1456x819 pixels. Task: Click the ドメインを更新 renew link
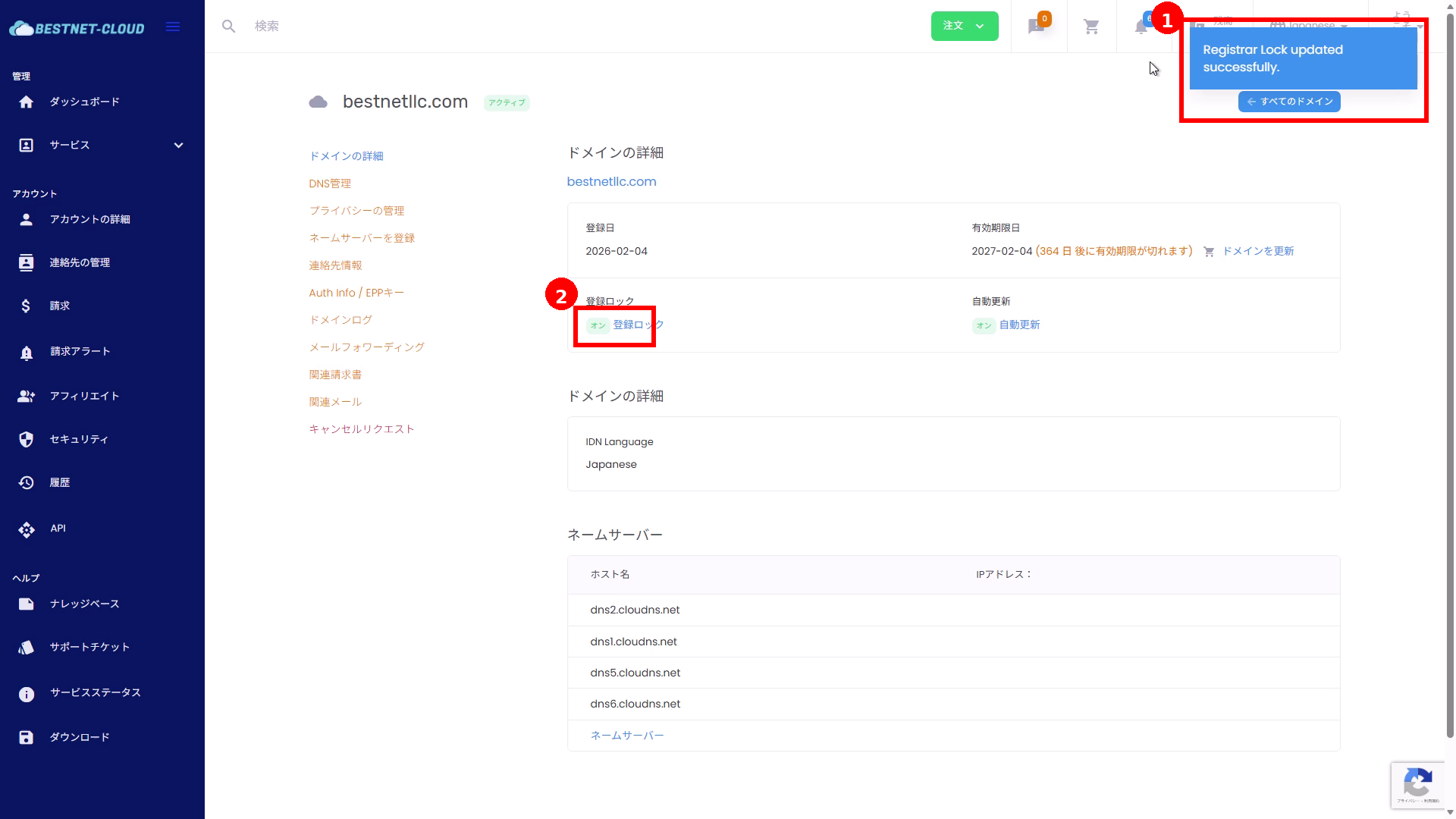pyautogui.click(x=1257, y=251)
